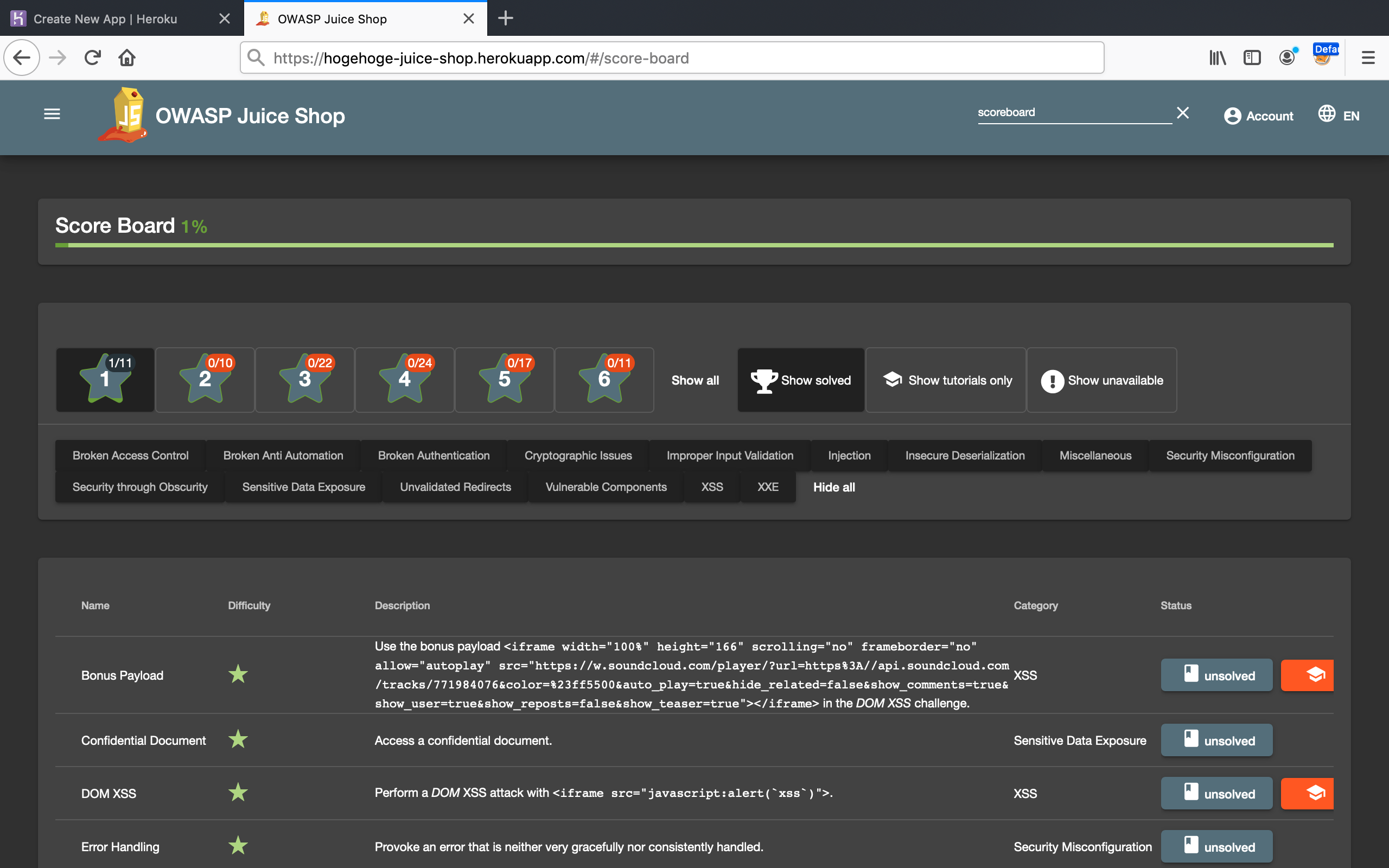Click the Difficulty column header
This screenshot has width=1389, height=868.
point(249,605)
